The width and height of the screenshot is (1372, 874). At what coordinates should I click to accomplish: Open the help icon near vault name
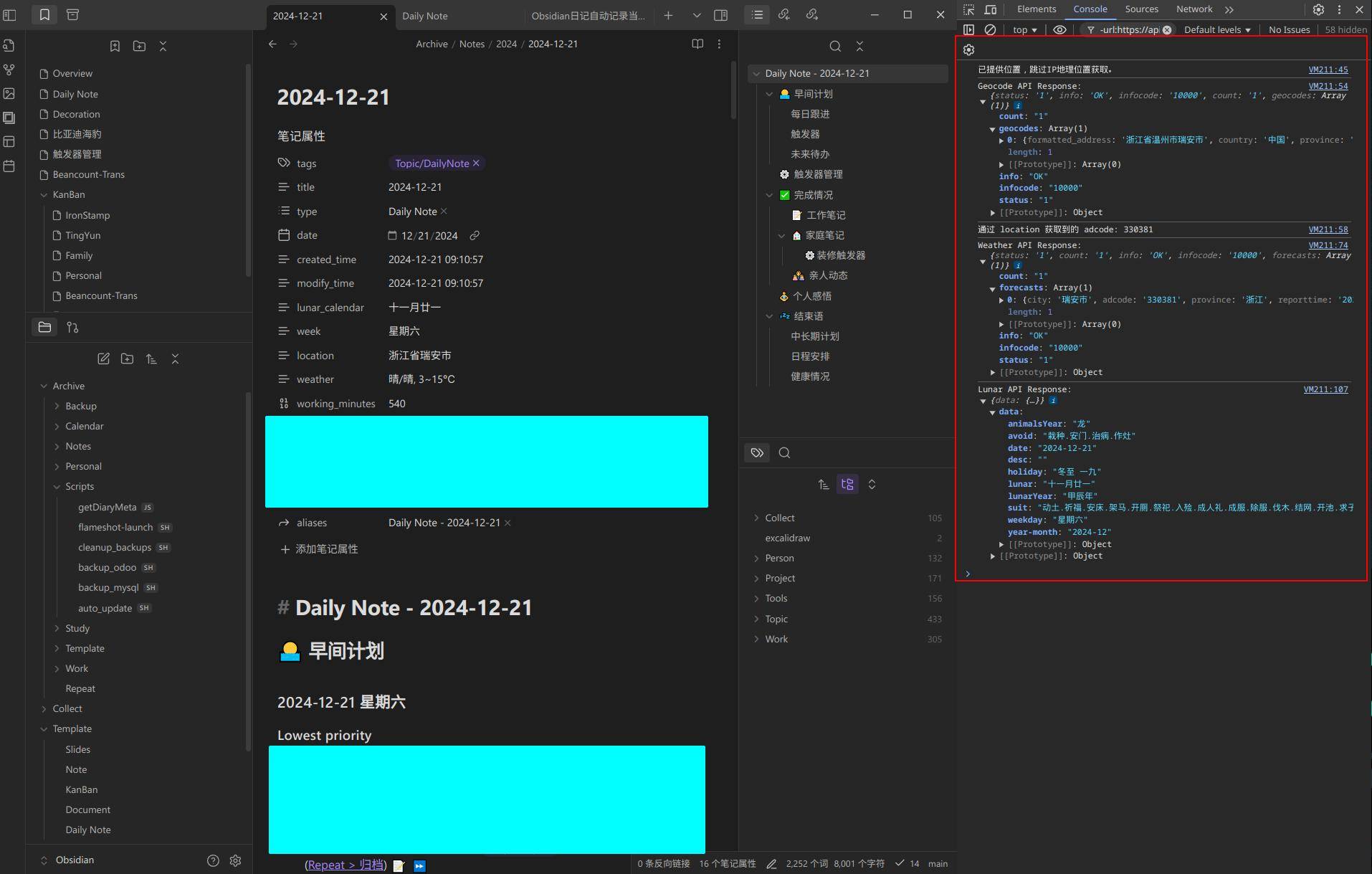[213, 860]
